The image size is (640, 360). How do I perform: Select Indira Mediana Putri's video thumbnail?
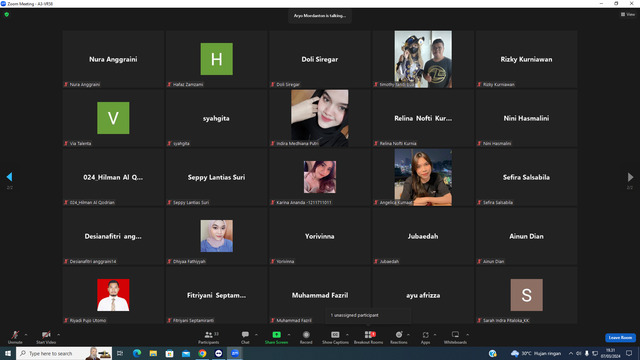coord(320,118)
